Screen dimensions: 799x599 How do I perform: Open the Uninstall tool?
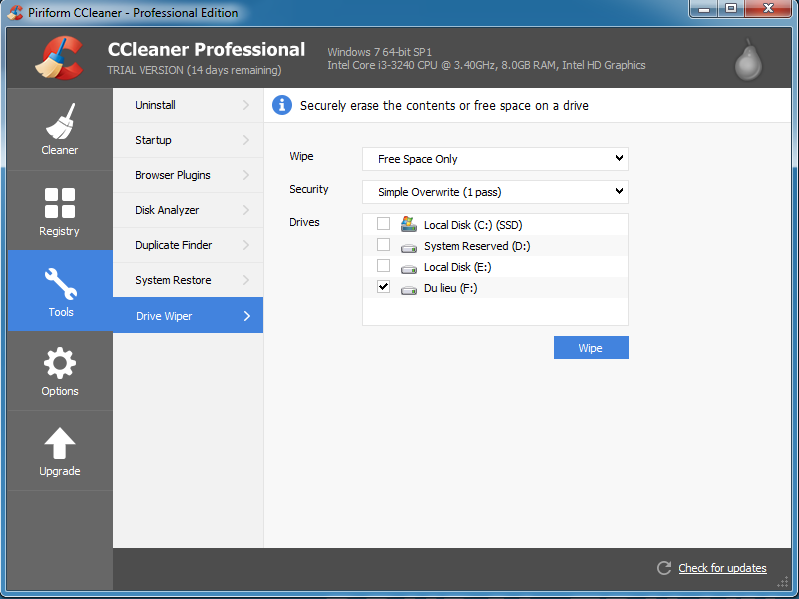(x=187, y=105)
